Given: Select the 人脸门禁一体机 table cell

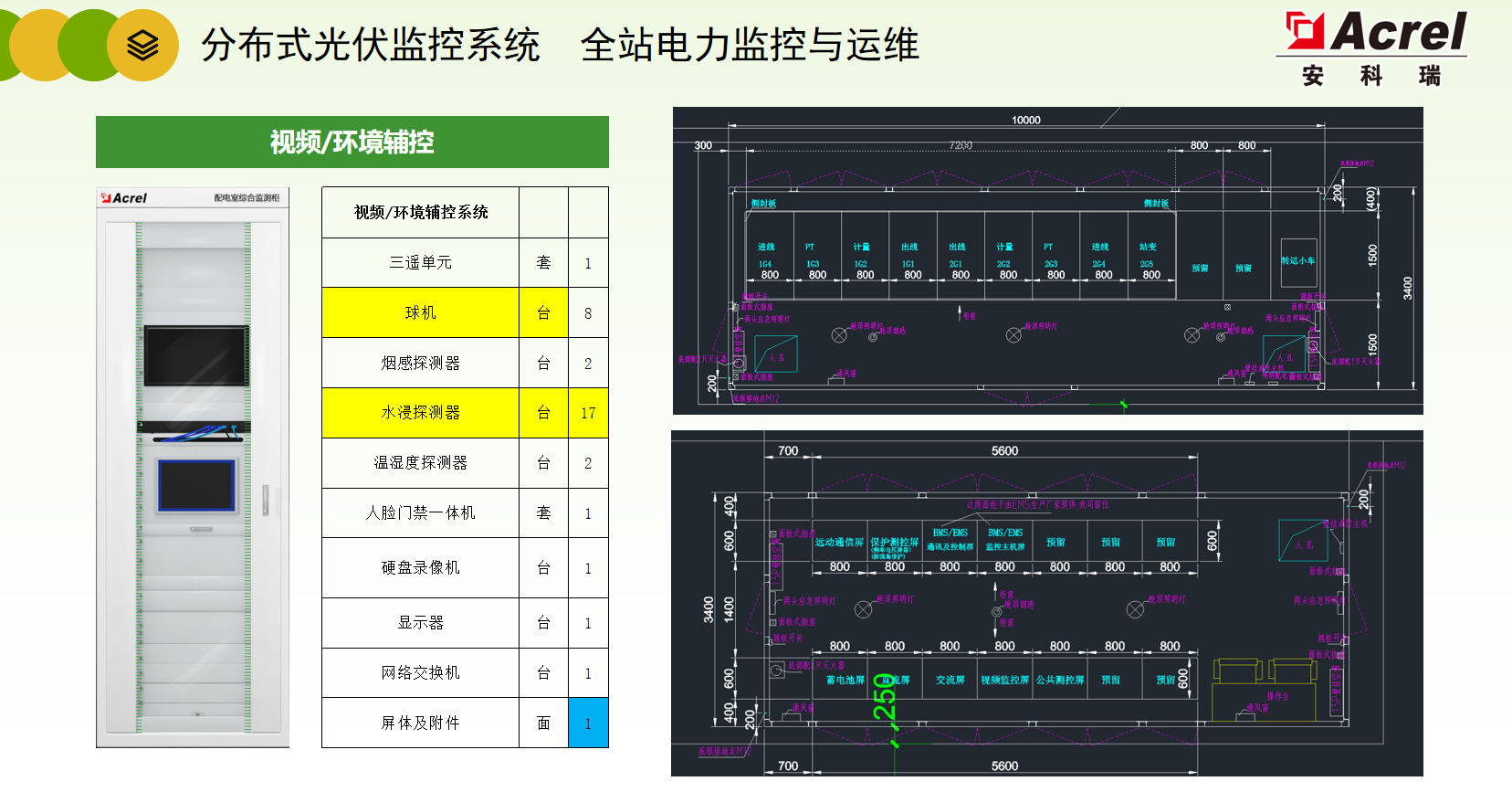Looking at the screenshot, I should 421,513.
